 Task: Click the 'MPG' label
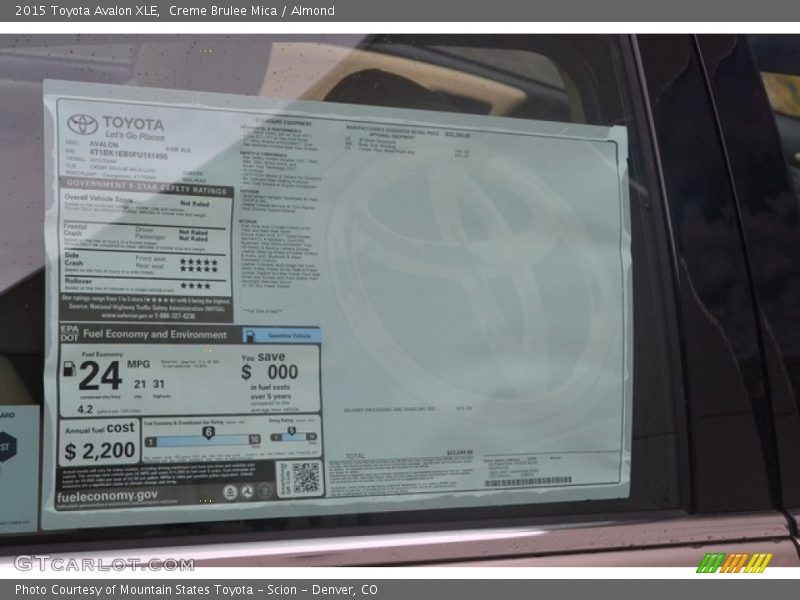[x=138, y=364]
